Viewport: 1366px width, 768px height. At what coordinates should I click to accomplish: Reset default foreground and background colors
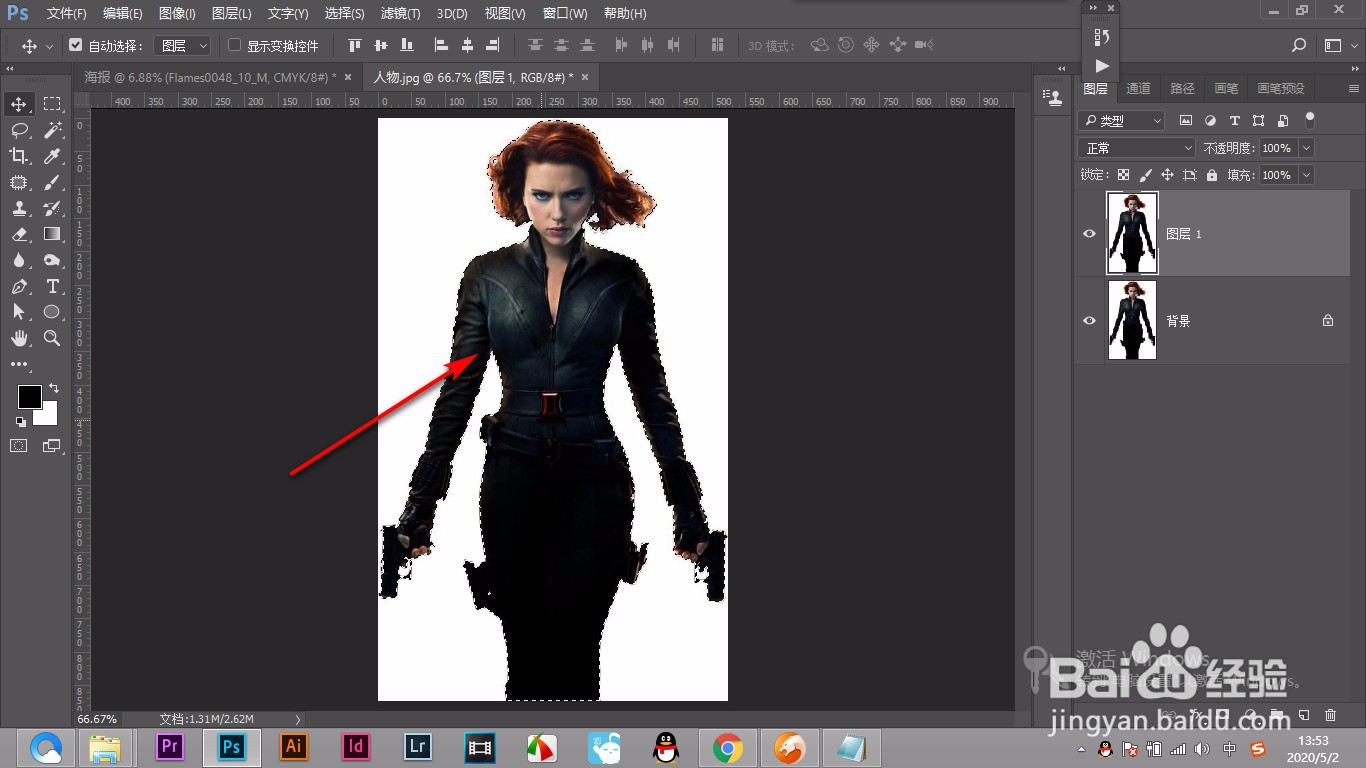21,422
